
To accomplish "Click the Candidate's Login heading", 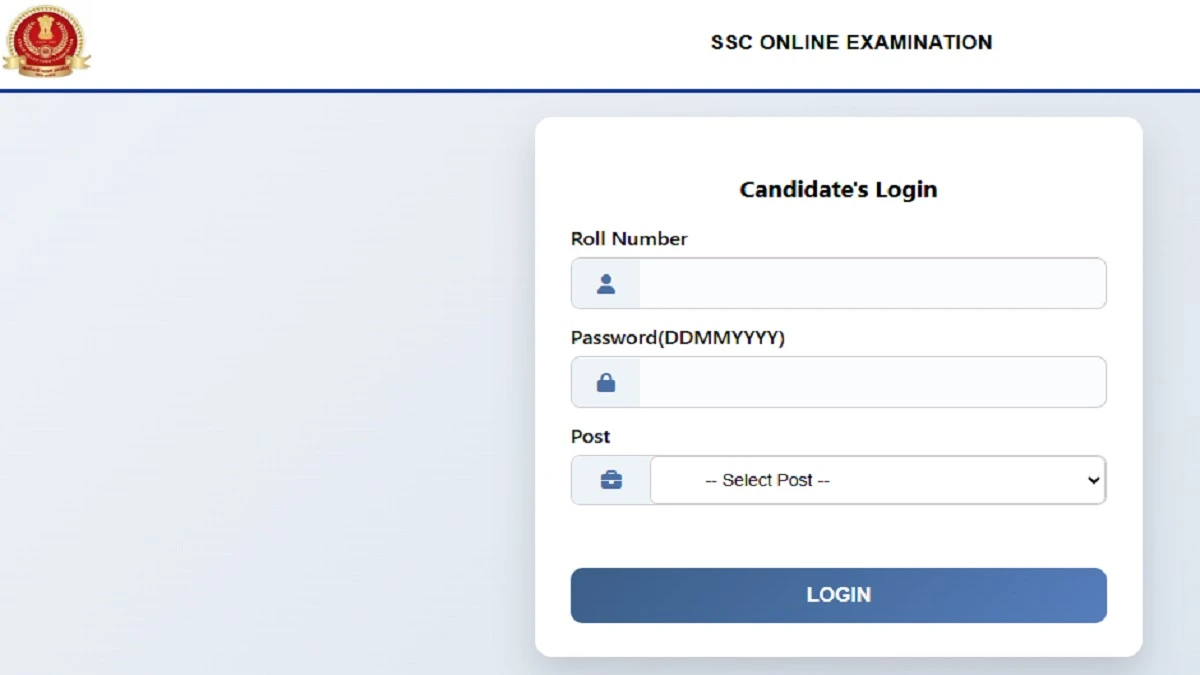I will tap(838, 189).
